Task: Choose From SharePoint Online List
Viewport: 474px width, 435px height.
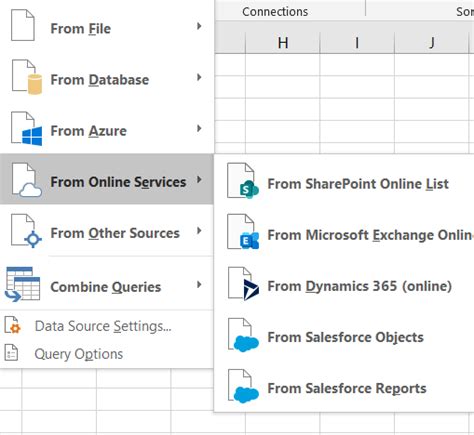Action: tap(345, 180)
